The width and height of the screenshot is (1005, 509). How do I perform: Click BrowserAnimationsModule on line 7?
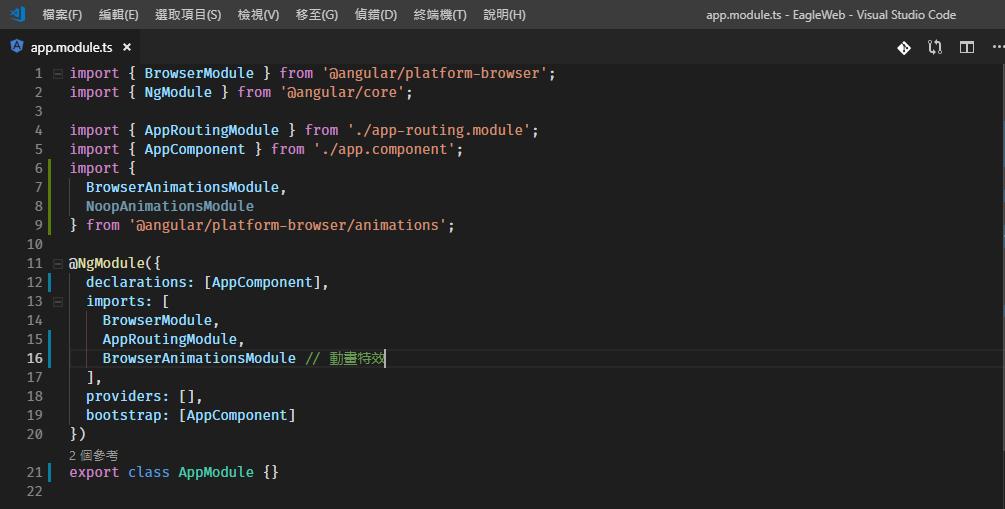[183, 187]
